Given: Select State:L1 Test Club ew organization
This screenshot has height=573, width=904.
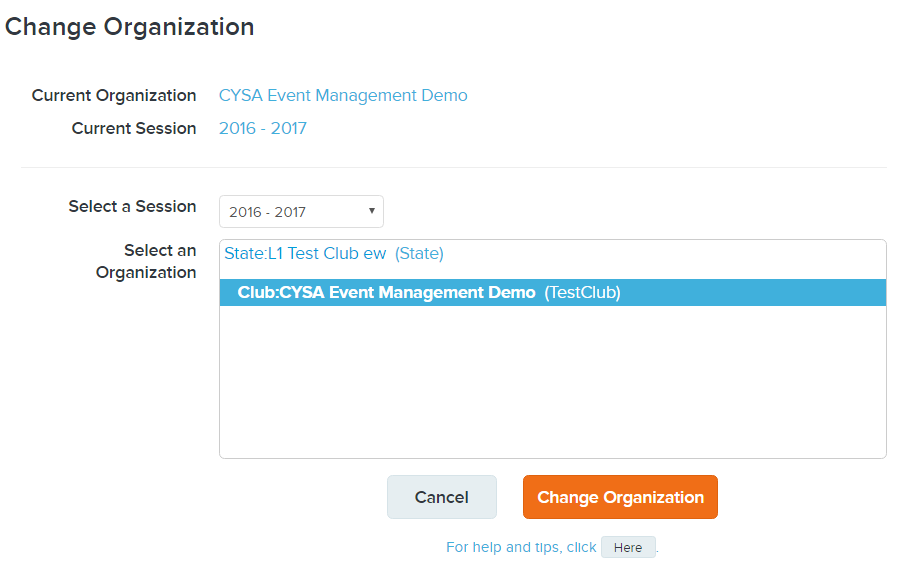Looking at the screenshot, I should [334, 254].
